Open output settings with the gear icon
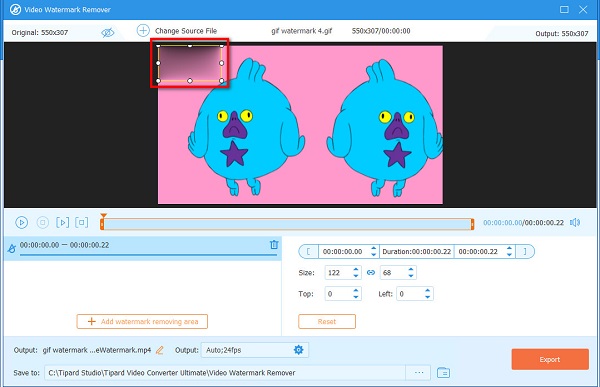The image size is (600, 387). (x=298, y=349)
